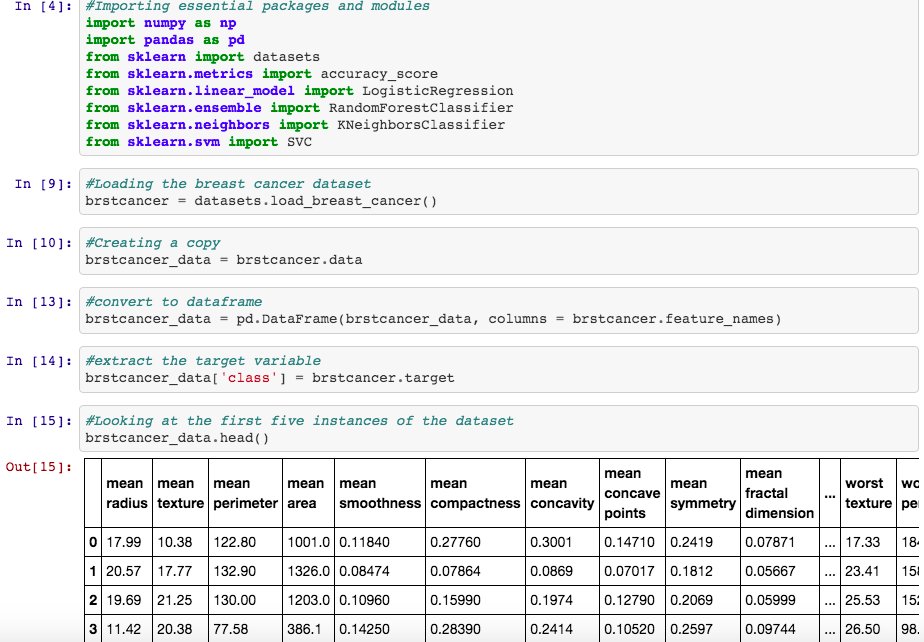This screenshot has width=924, height=642.
Task: Click the mean area value 1326.0
Action: coord(308,571)
